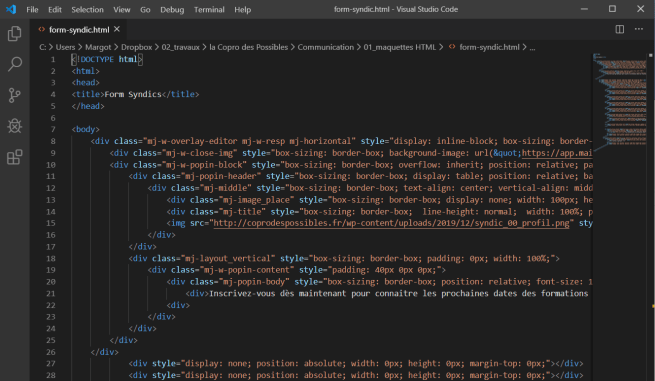Open the Explorer view in activity bar
Viewport: 655px width, 381px height.
(x=15, y=34)
